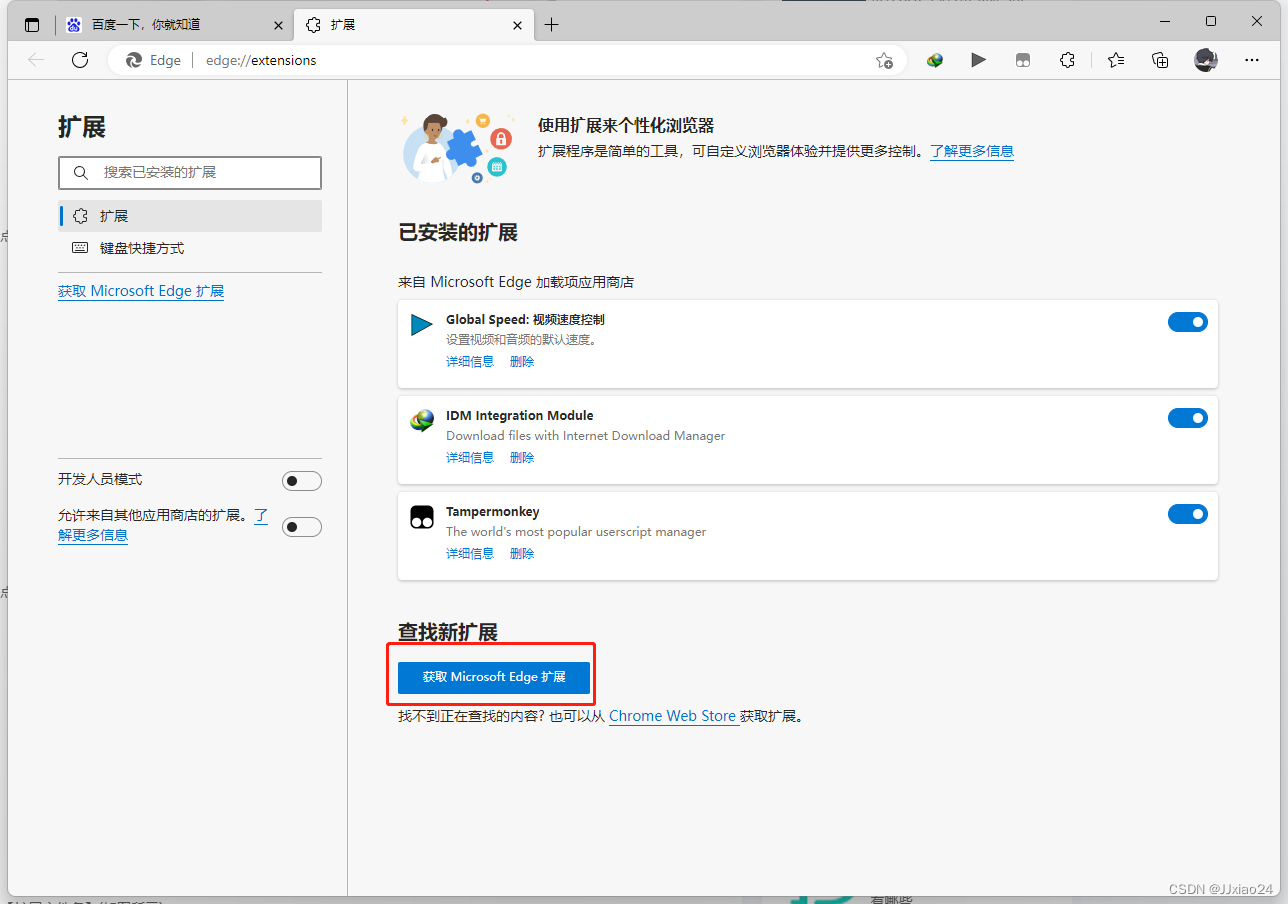Image resolution: width=1288 pixels, height=904 pixels.
Task: Turn off the Tampermonkey extension
Action: pos(1188,514)
